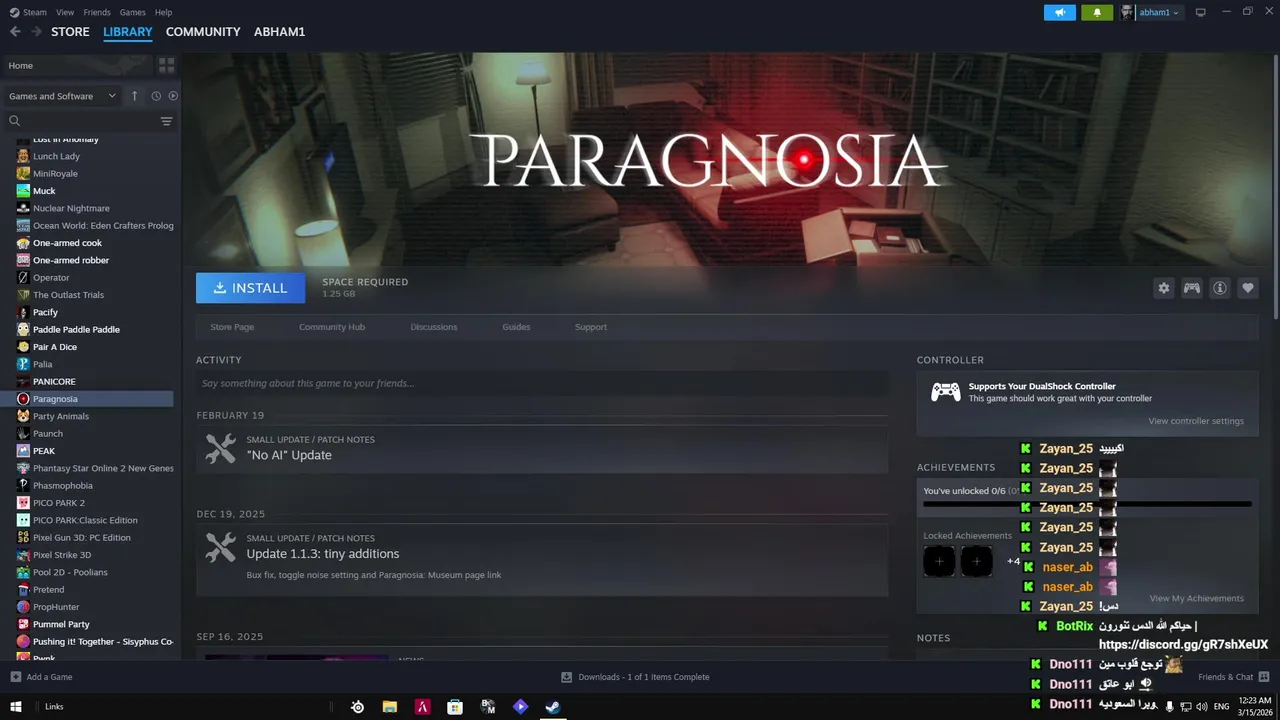1280x720 pixels.
Task: Open Manage gear icon for Paragnosia
Action: point(1164,288)
